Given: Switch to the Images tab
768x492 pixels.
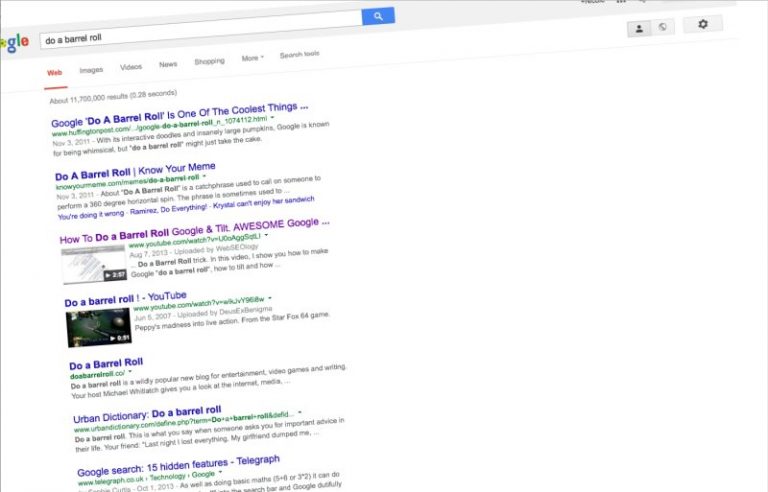Looking at the screenshot, I should click(92, 70).
